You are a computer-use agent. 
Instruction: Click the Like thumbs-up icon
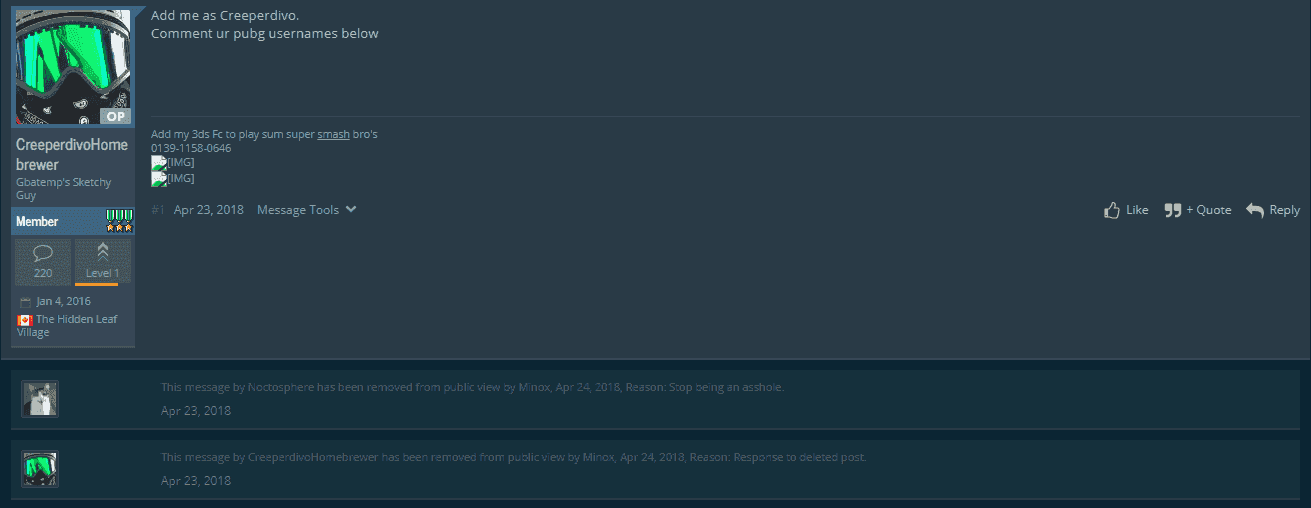point(1111,210)
